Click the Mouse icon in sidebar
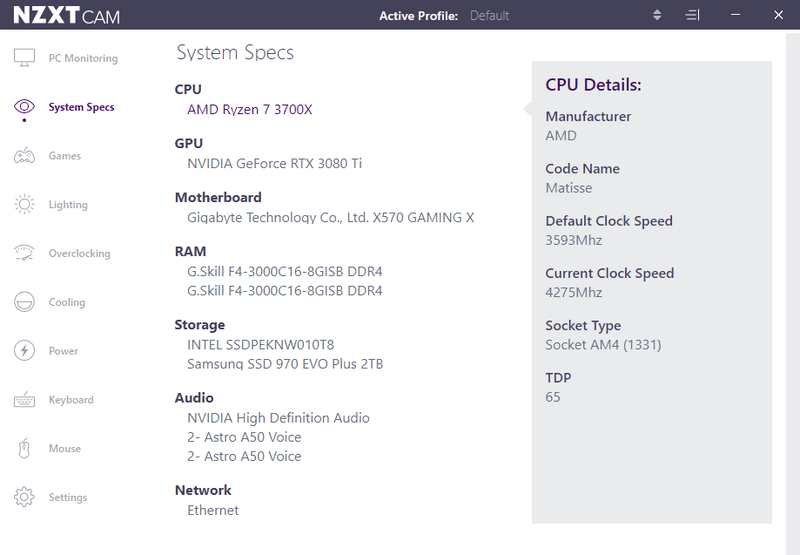800x555 pixels. (x=25, y=449)
